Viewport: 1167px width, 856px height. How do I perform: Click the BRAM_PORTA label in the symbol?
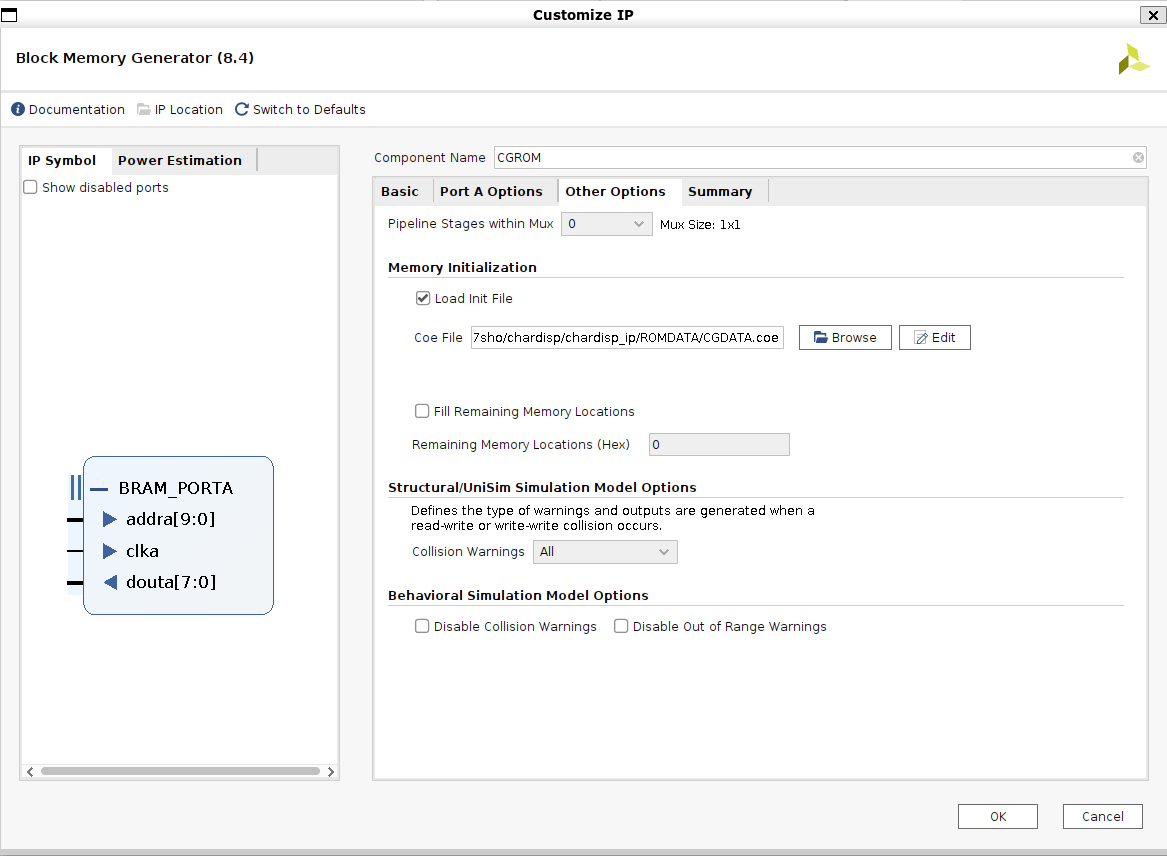pyautogui.click(x=176, y=488)
